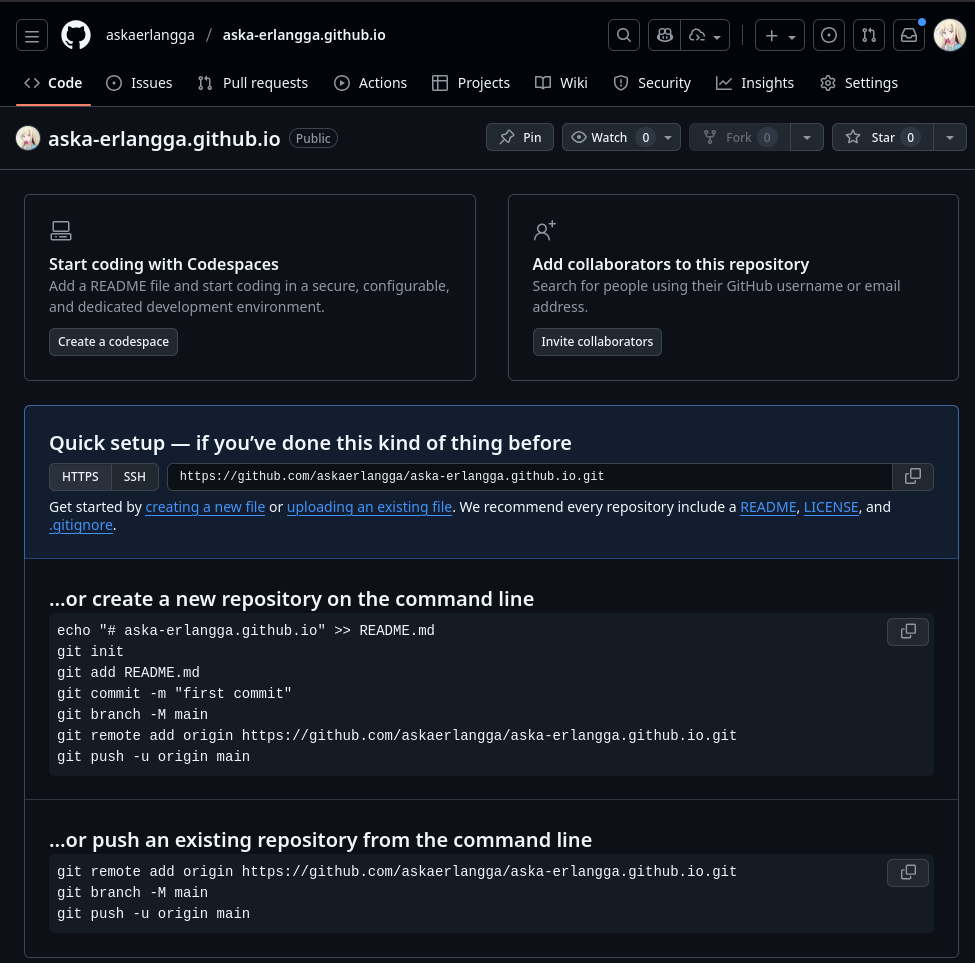Select the clone URL text field
975x963 pixels.
click(x=530, y=476)
